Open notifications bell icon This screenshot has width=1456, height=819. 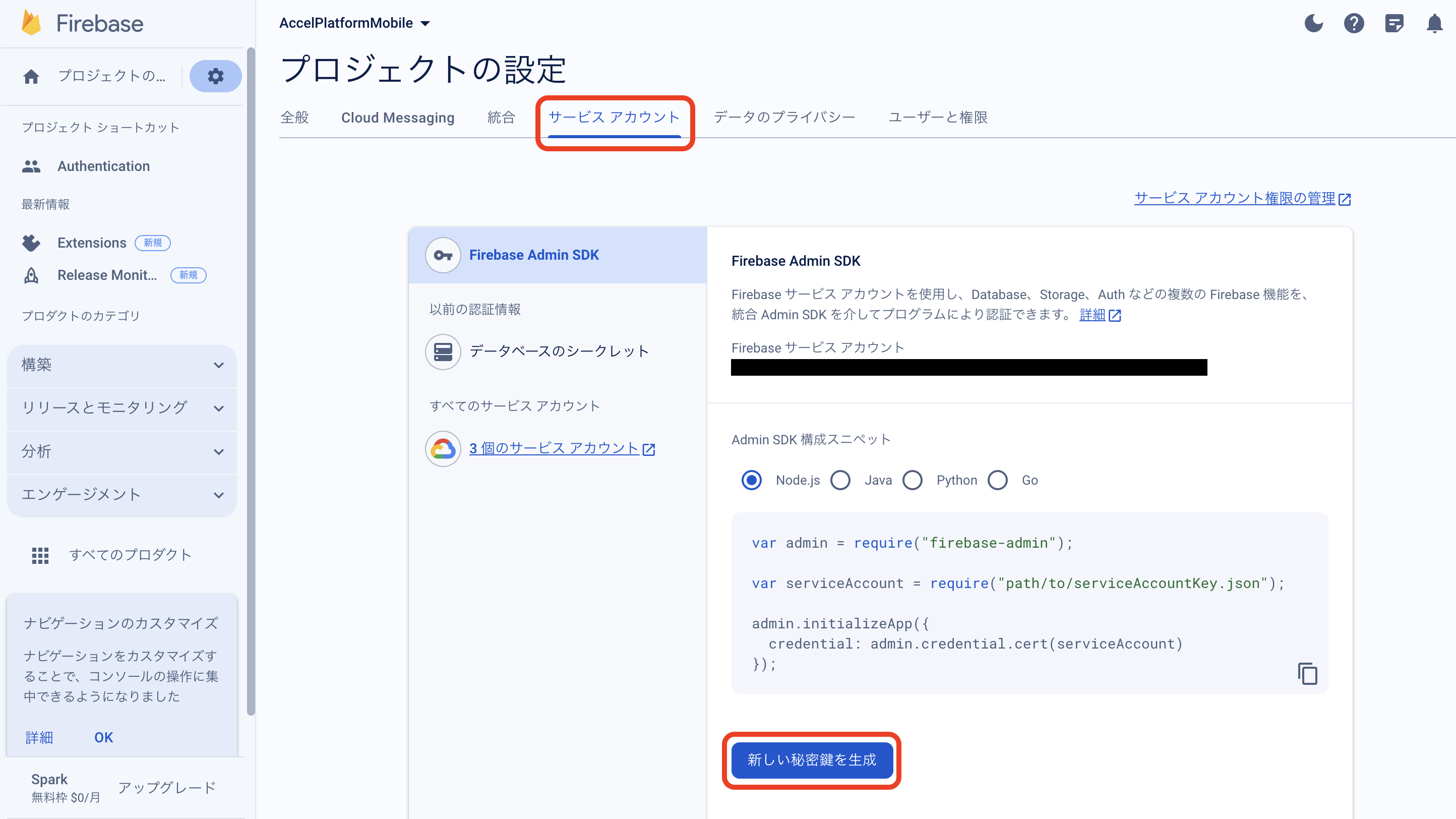(1434, 23)
